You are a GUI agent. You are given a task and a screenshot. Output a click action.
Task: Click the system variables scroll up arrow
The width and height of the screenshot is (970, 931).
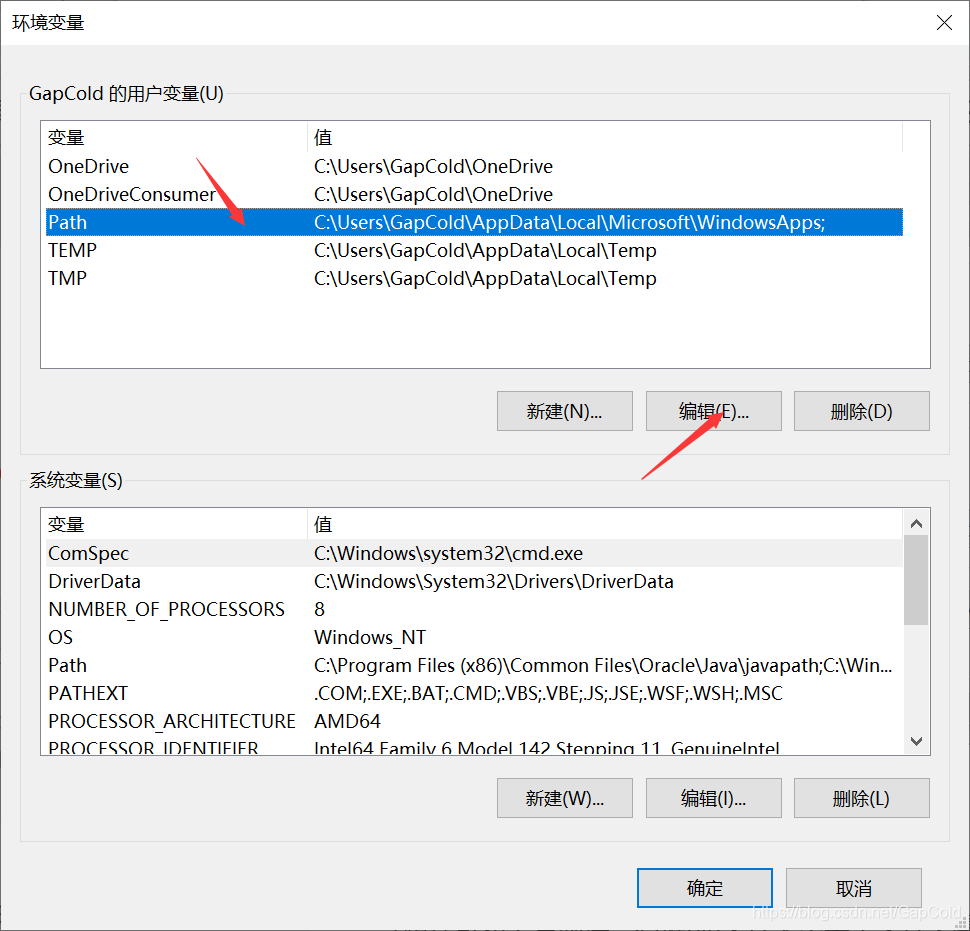coord(916,523)
